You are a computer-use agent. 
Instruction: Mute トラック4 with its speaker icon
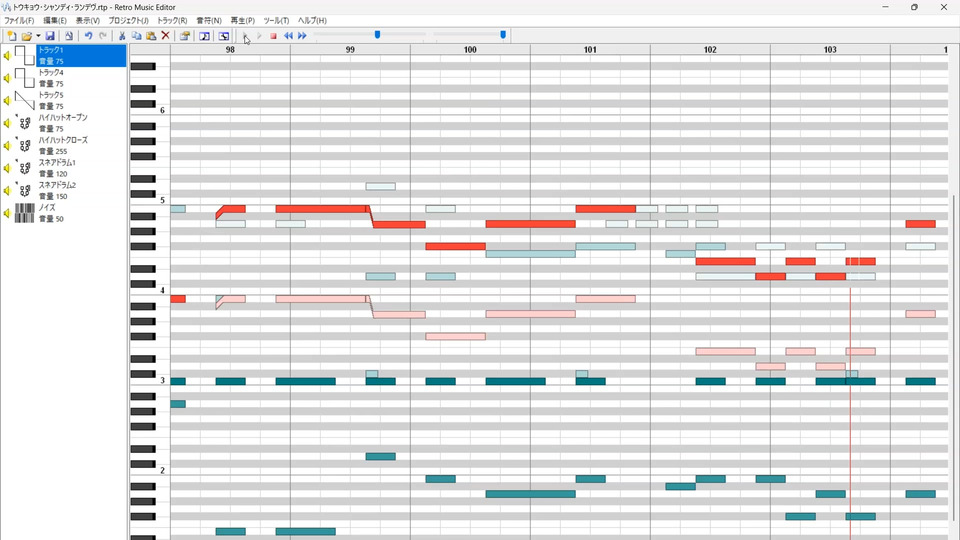coord(7,78)
